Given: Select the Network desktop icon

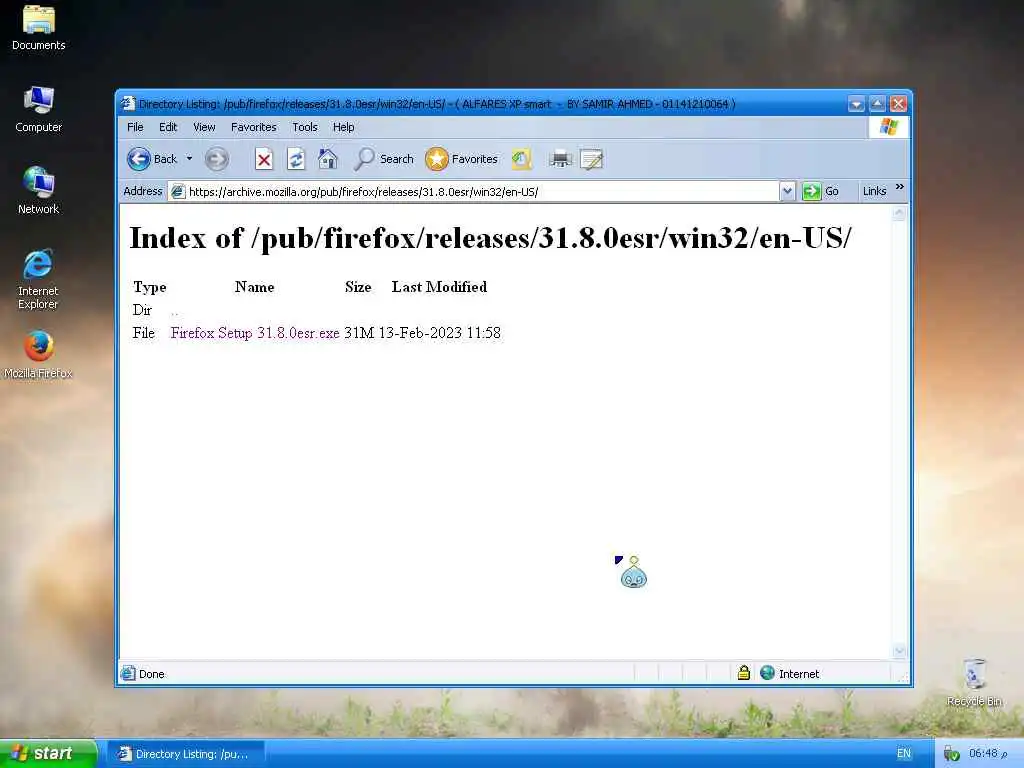Looking at the screenshot, I should pos(39,191).
